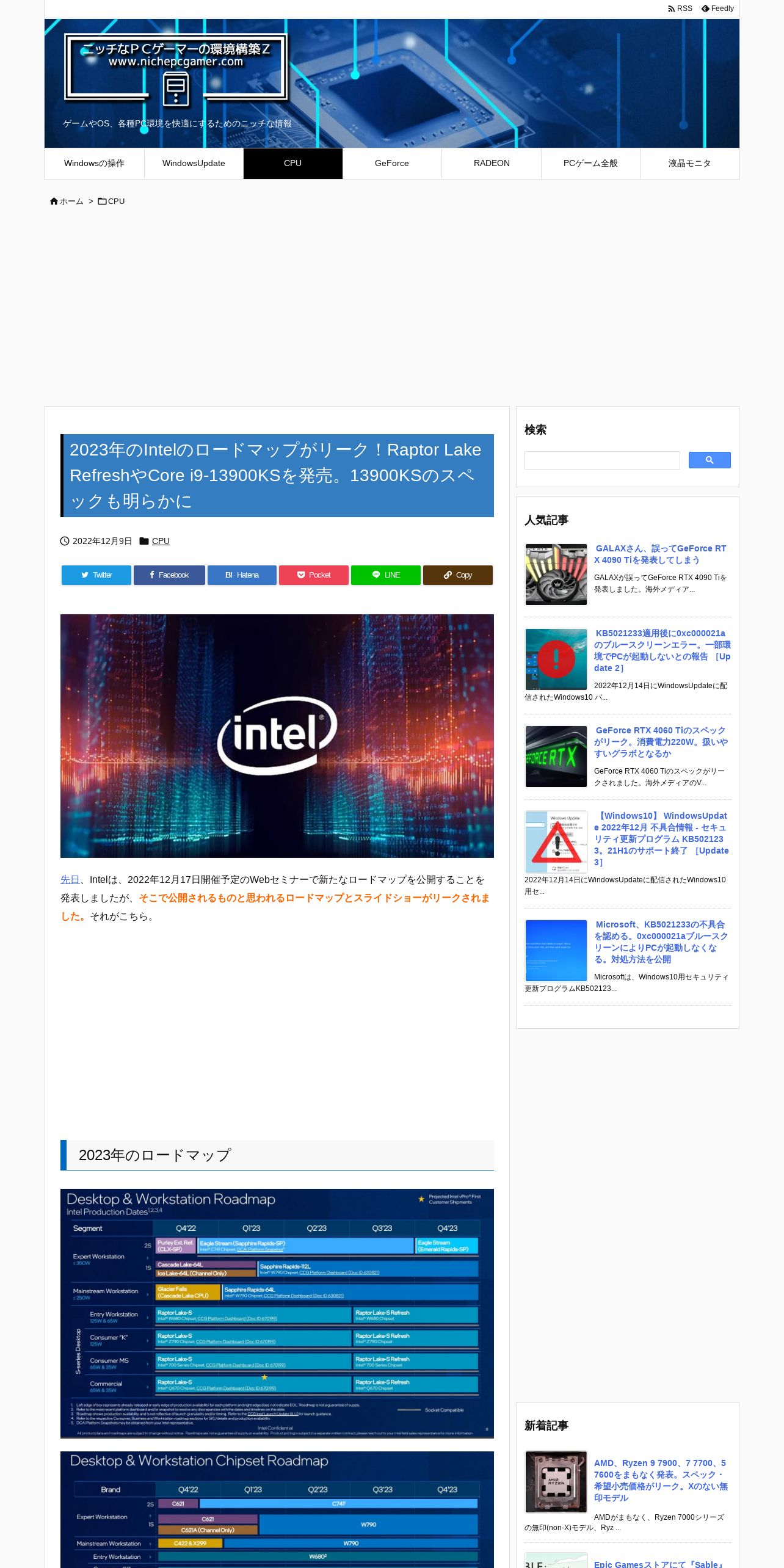Click the GeForce RTX card thumbnail

(x=556, y=757)
